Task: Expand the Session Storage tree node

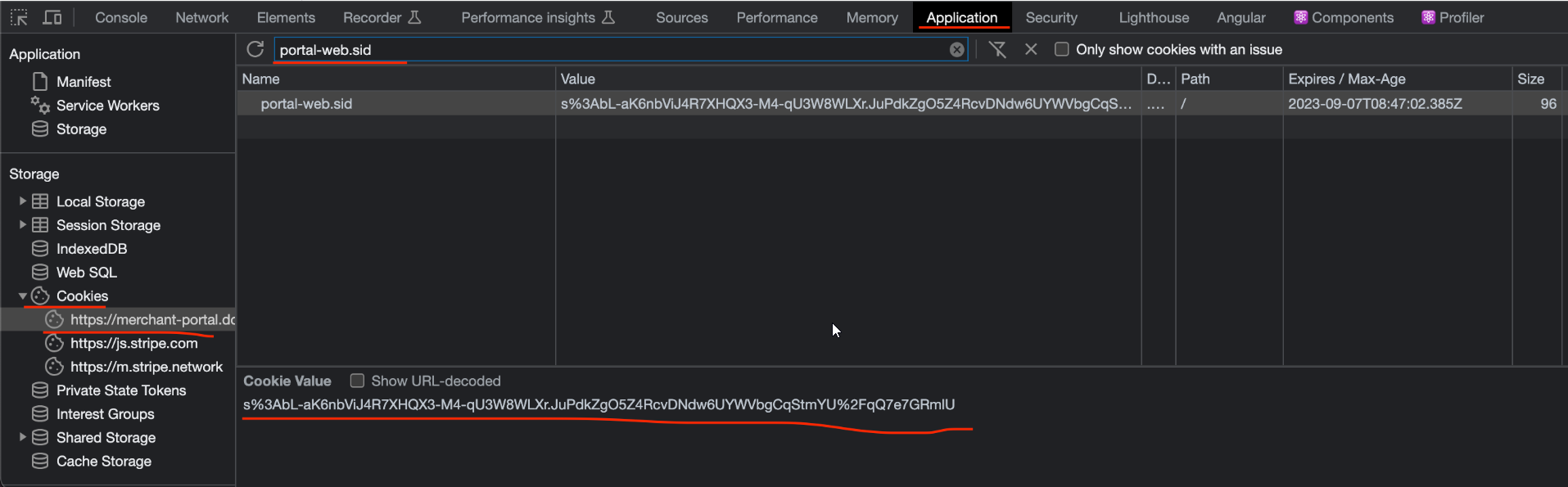Action: pyautogui.click(x=23, y=225)
